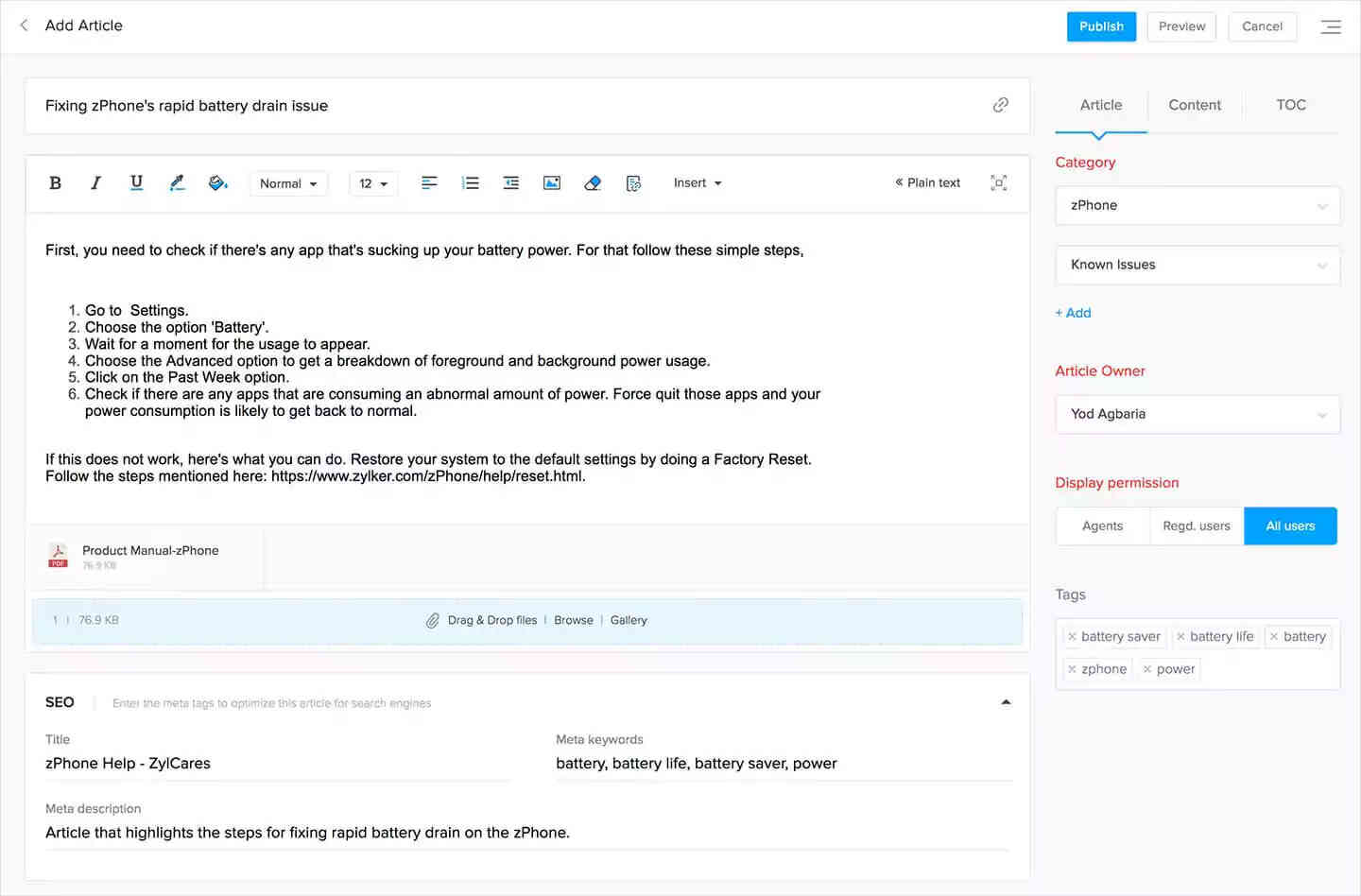Change font size using the 12 dropdown

point(372,182)
